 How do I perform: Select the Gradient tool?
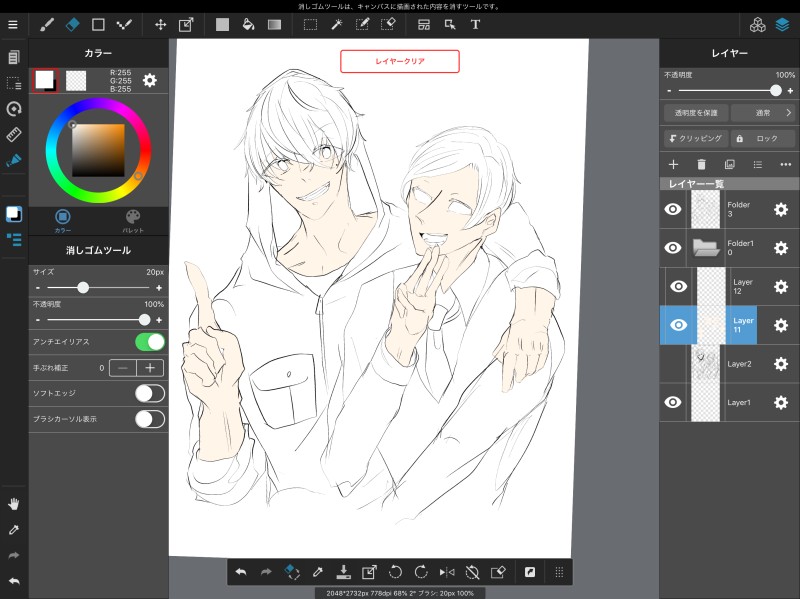click(274, 24)
